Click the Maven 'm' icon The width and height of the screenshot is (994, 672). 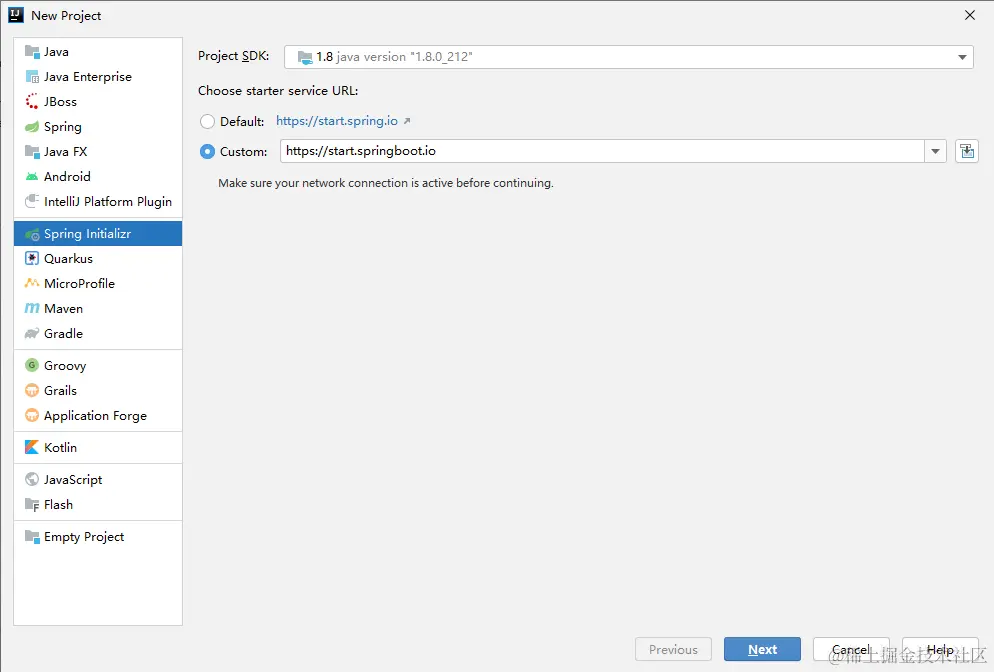pyautogui.click(x=32, y=309)
